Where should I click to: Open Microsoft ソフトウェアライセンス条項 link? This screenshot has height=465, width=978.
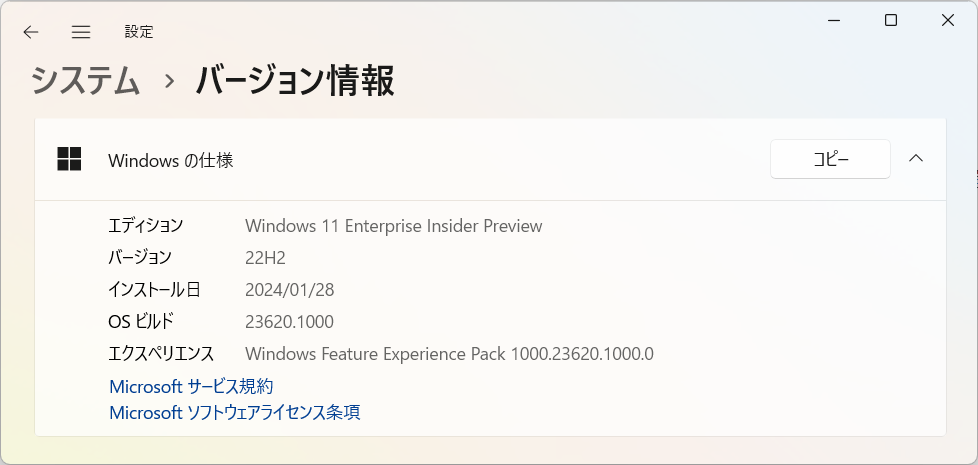click(x=235, y=413)
